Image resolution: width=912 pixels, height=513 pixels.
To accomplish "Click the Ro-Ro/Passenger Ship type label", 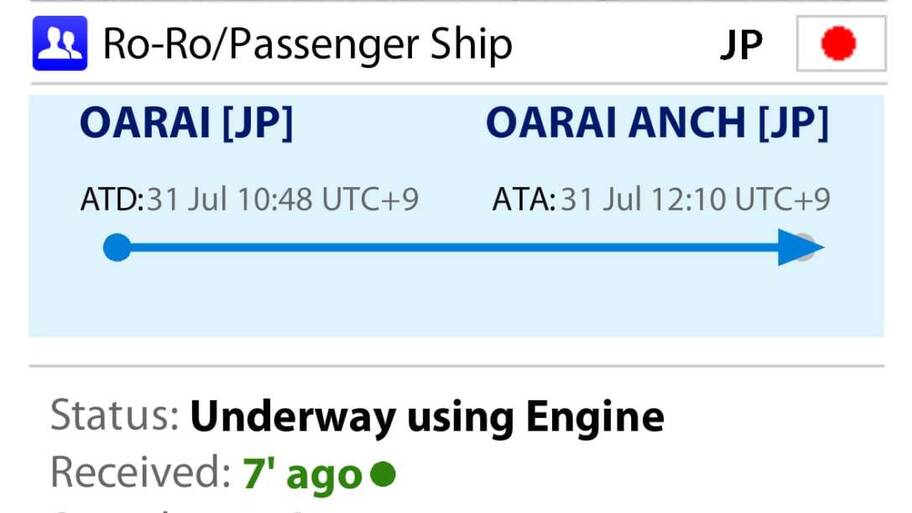I will coord(308,44).
